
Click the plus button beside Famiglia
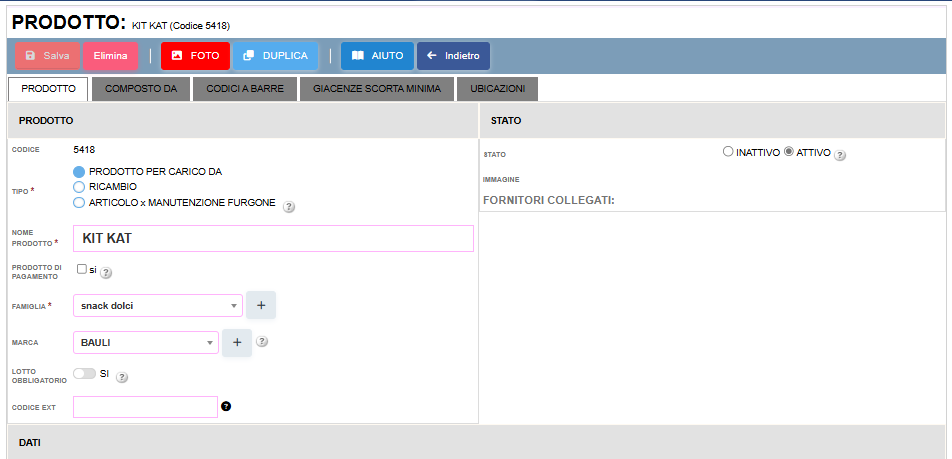tap(261, 305)
